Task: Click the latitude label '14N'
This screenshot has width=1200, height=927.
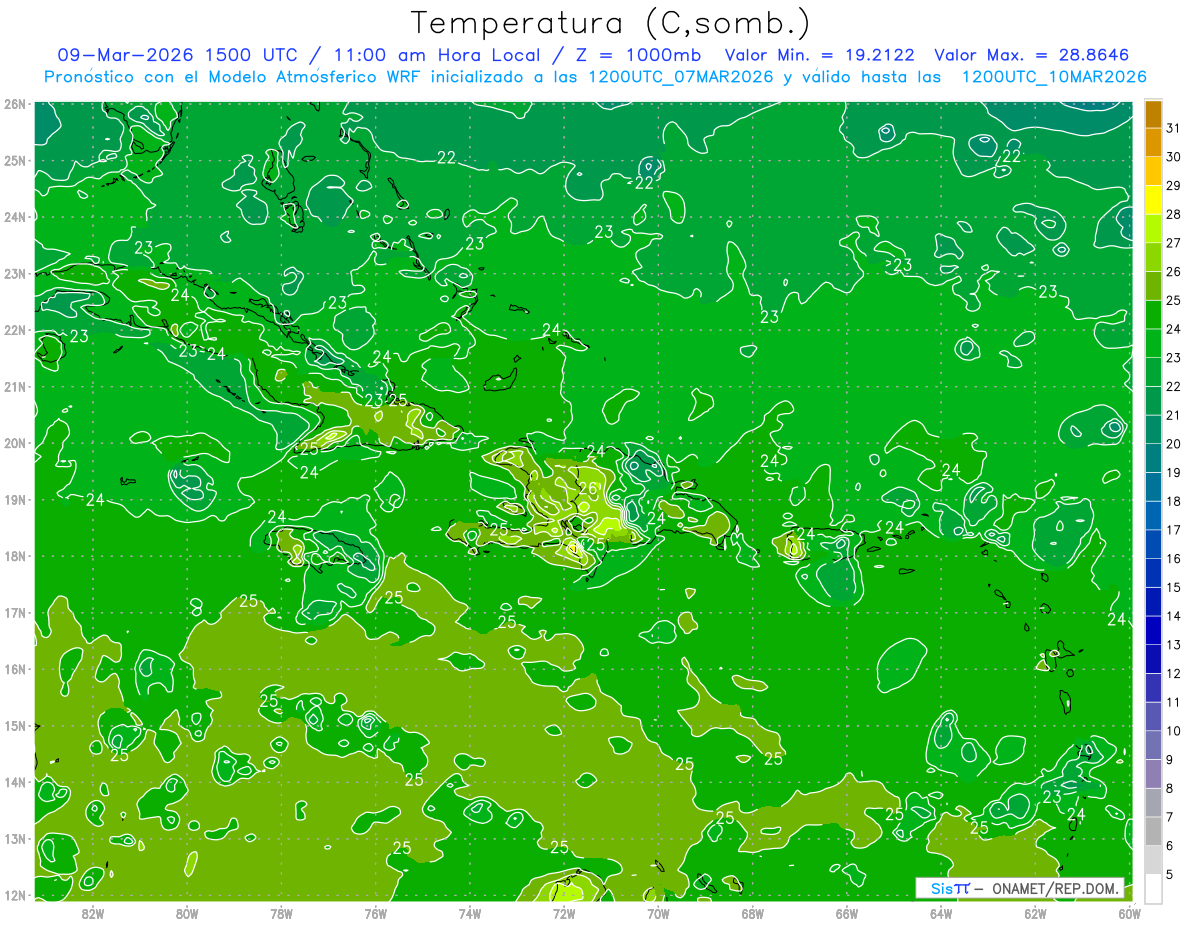Action: [15, 782]
